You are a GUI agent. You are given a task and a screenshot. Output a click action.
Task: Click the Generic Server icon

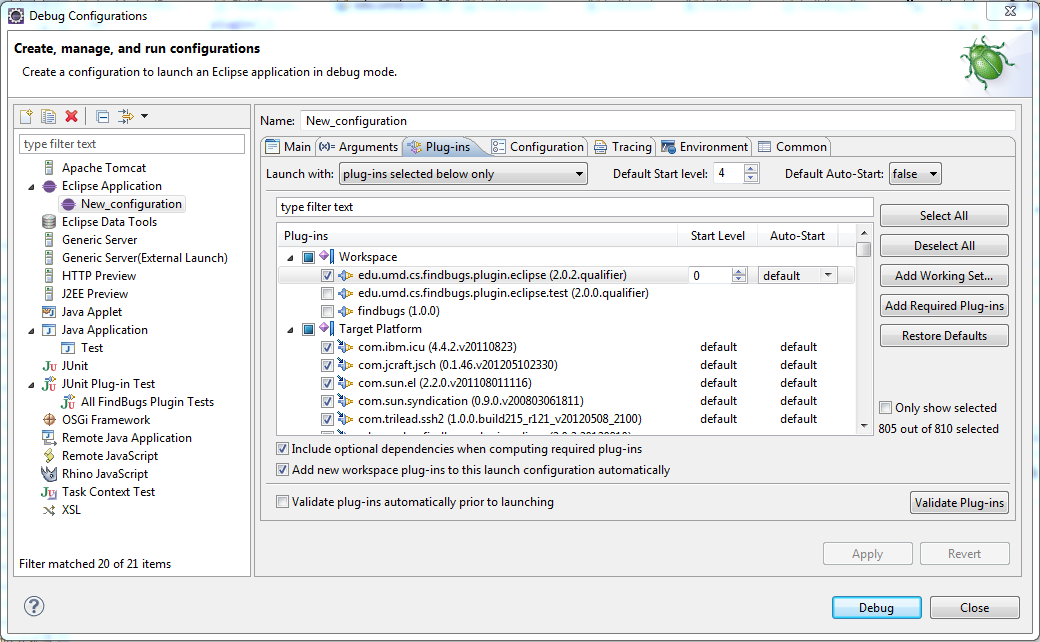49,240
